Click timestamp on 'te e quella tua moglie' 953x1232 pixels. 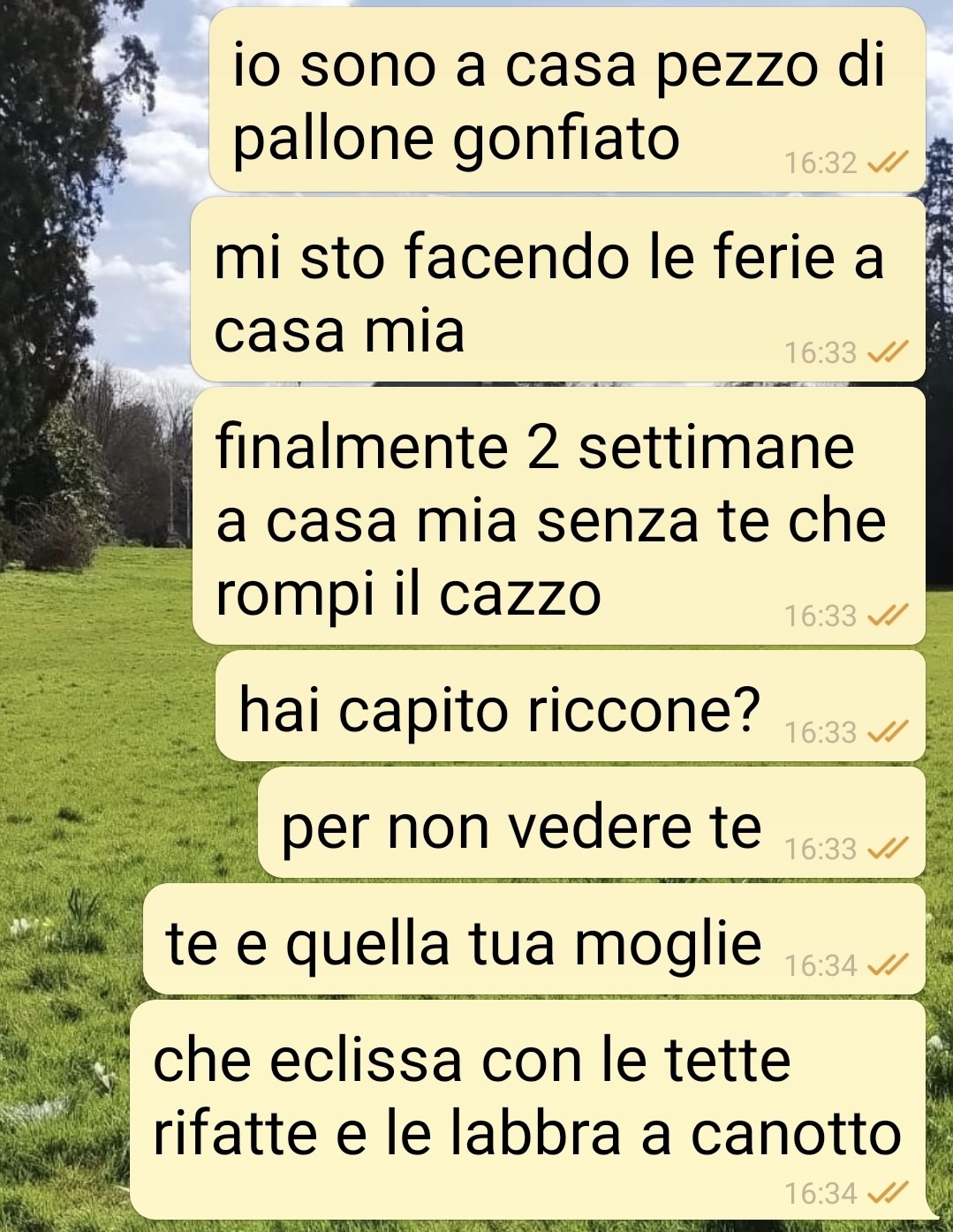pyautogui.click(x=821, y=965)
